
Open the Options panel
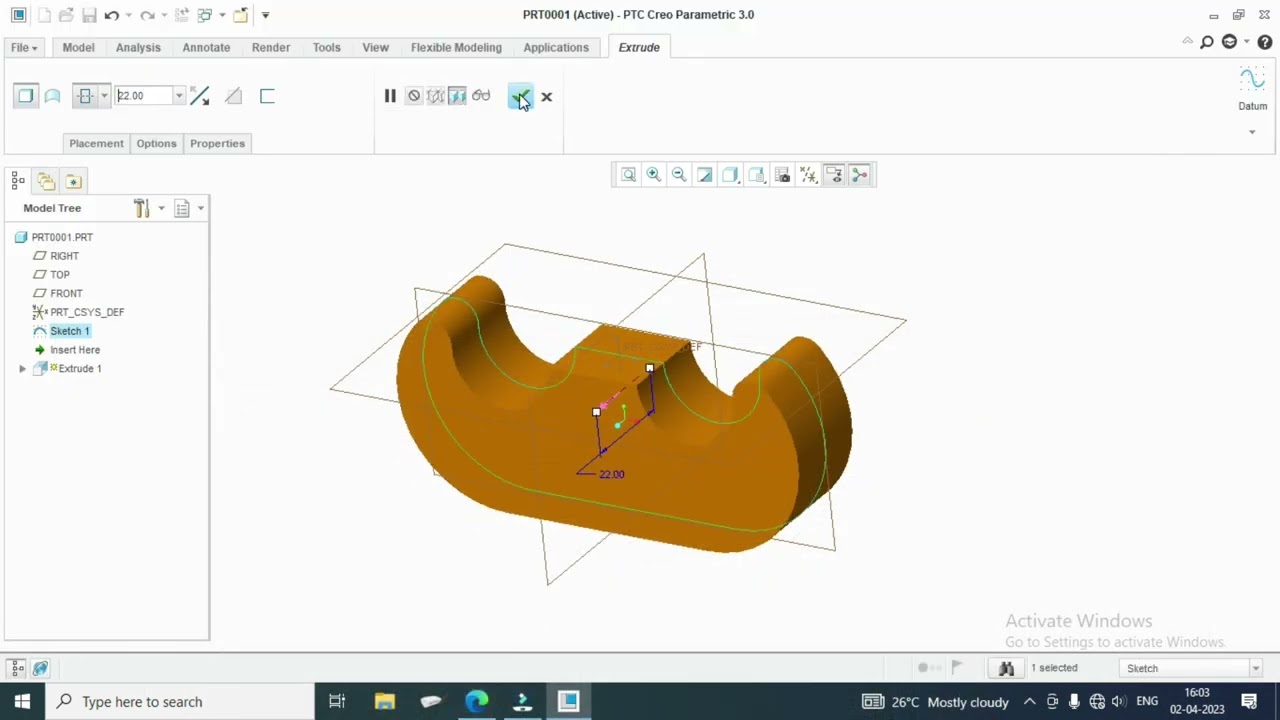(156, 143)
